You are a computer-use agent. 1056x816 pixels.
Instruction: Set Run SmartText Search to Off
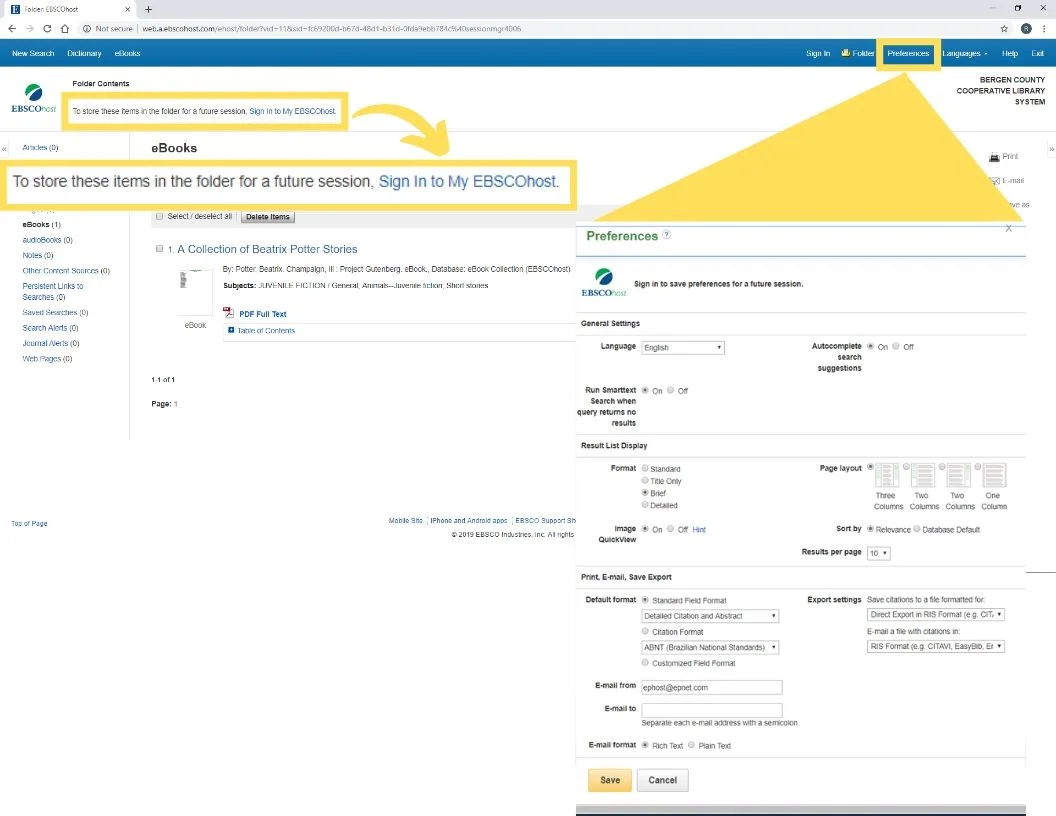pos(670,390)
